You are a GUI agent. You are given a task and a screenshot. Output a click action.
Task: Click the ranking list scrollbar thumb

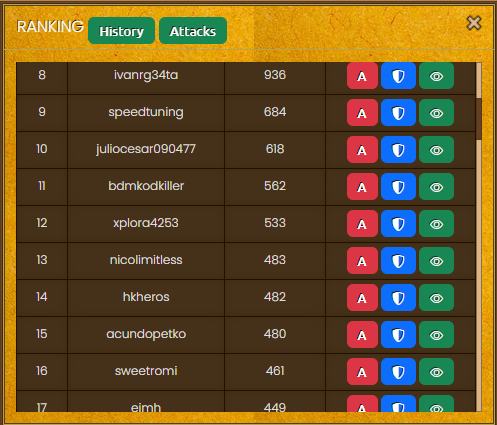[x=479, y=119]
